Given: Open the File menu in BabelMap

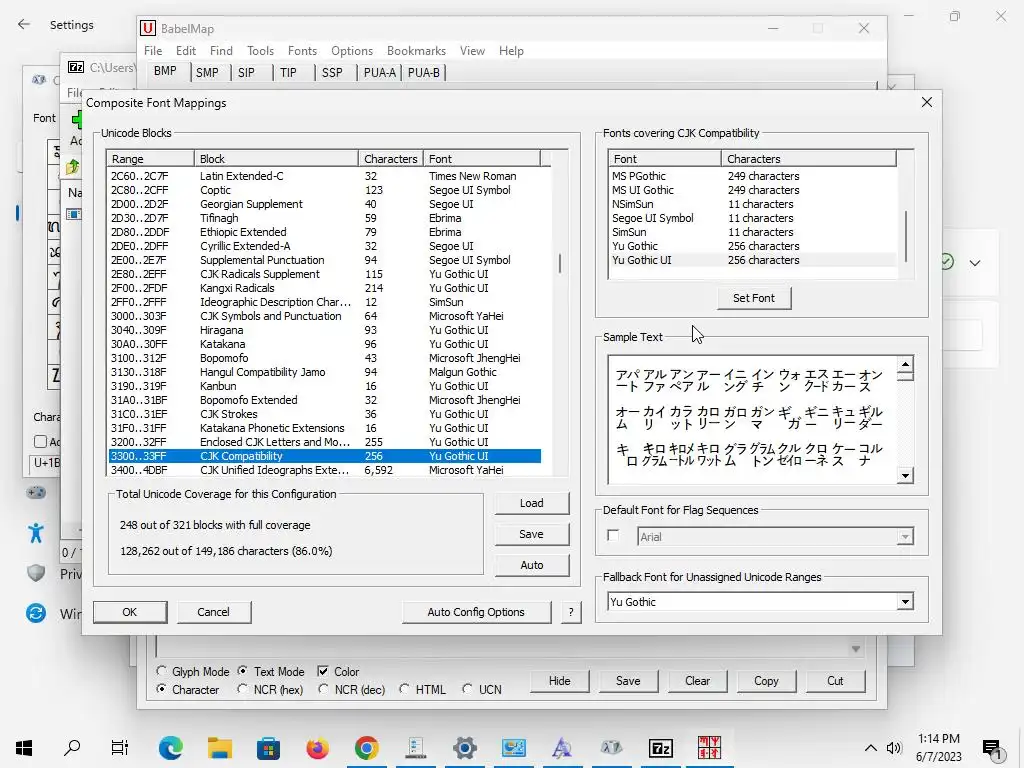Looking at the screenshot, I should [x=153, y=50].
